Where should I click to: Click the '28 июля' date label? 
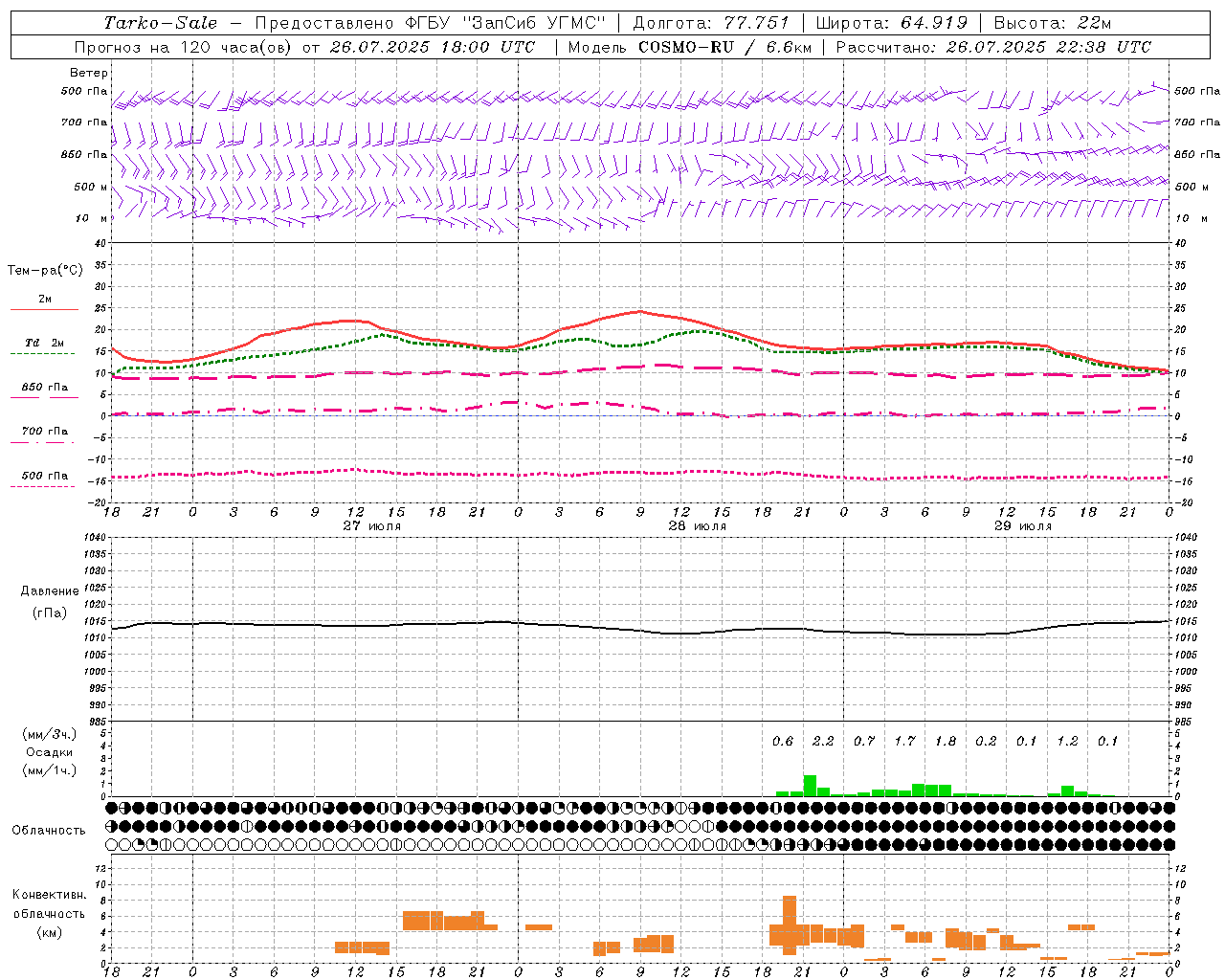(x=698, y=525)
